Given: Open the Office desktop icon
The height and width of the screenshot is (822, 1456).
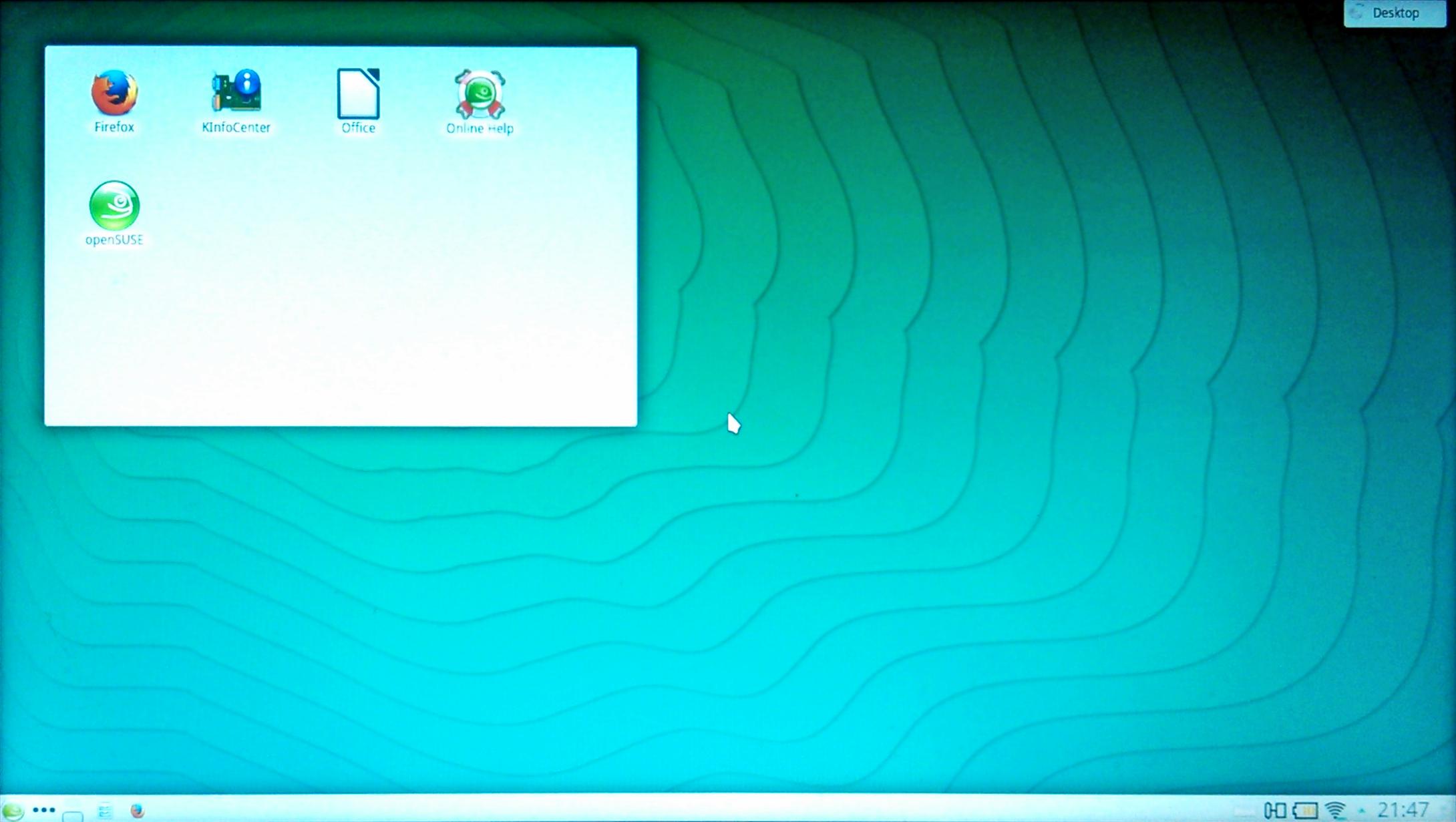Looking at the screenshot, I should 358,100.
